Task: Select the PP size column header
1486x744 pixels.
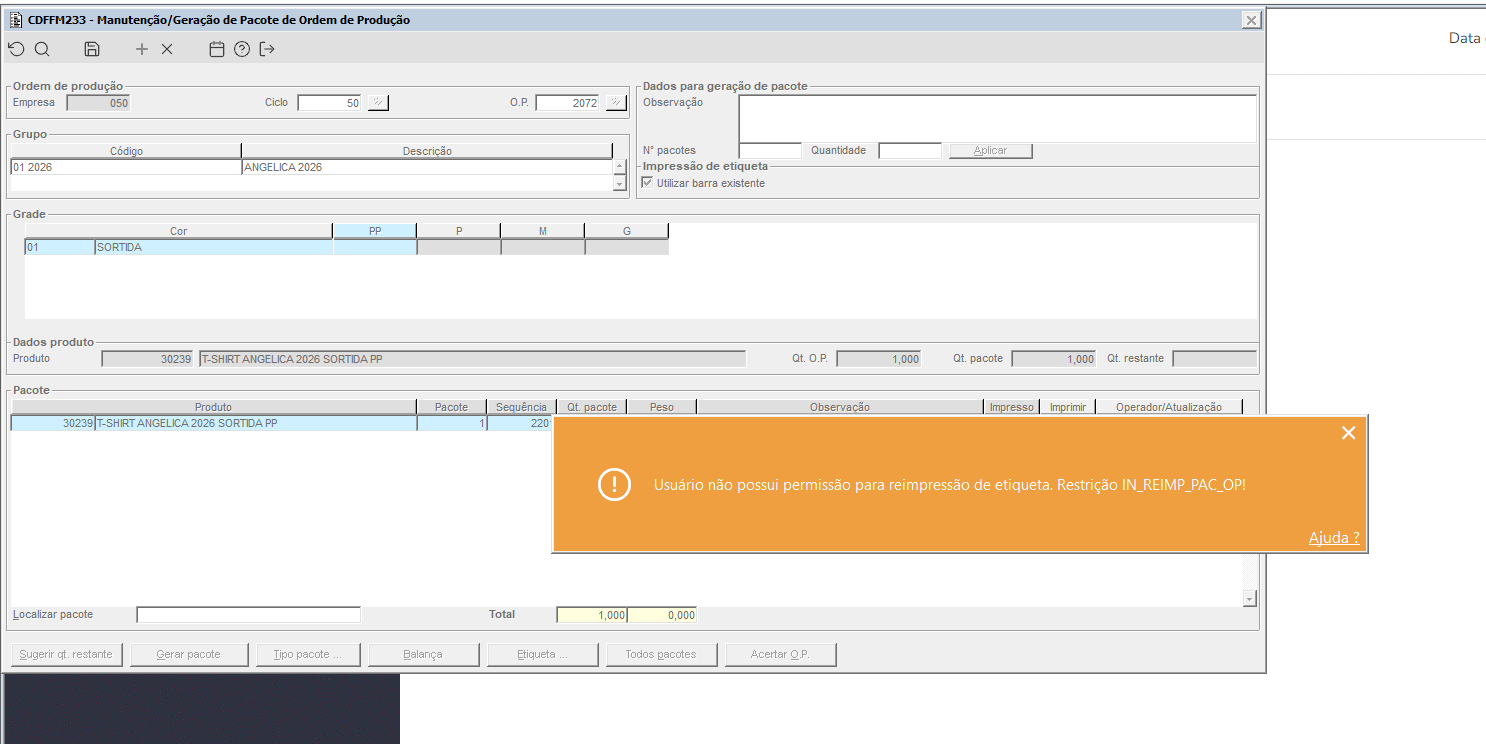Action: click(x=375, y=231)
